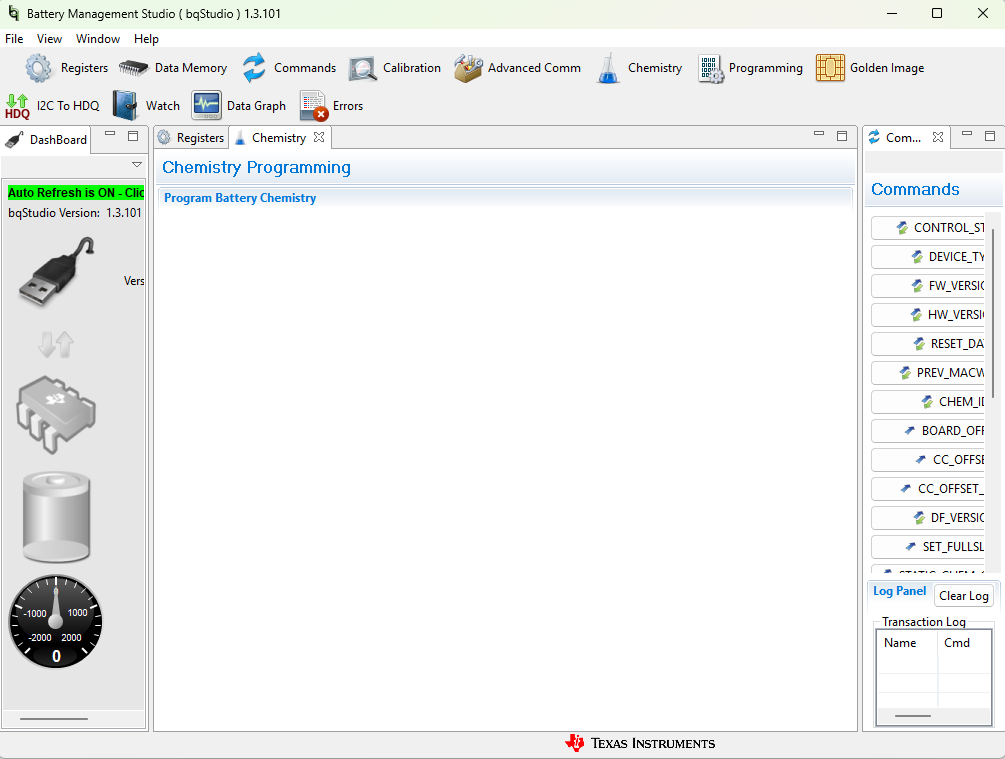Open Advanced Comm toolbox icon

point(468,68)
